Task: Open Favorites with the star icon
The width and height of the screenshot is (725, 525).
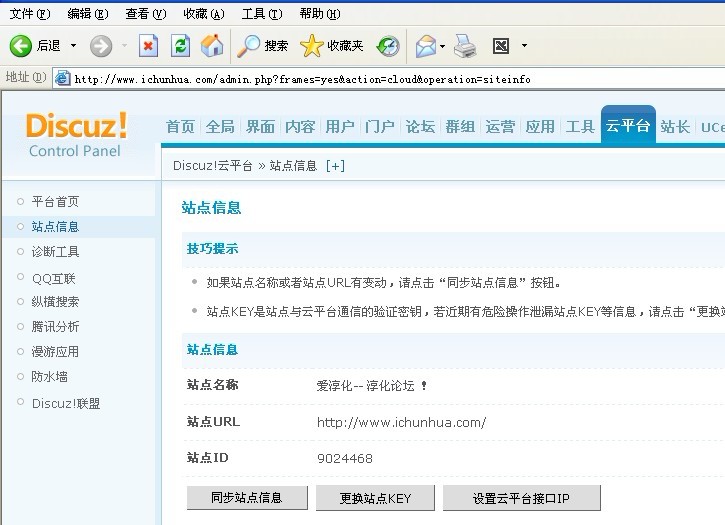Action: pos(331,46)
